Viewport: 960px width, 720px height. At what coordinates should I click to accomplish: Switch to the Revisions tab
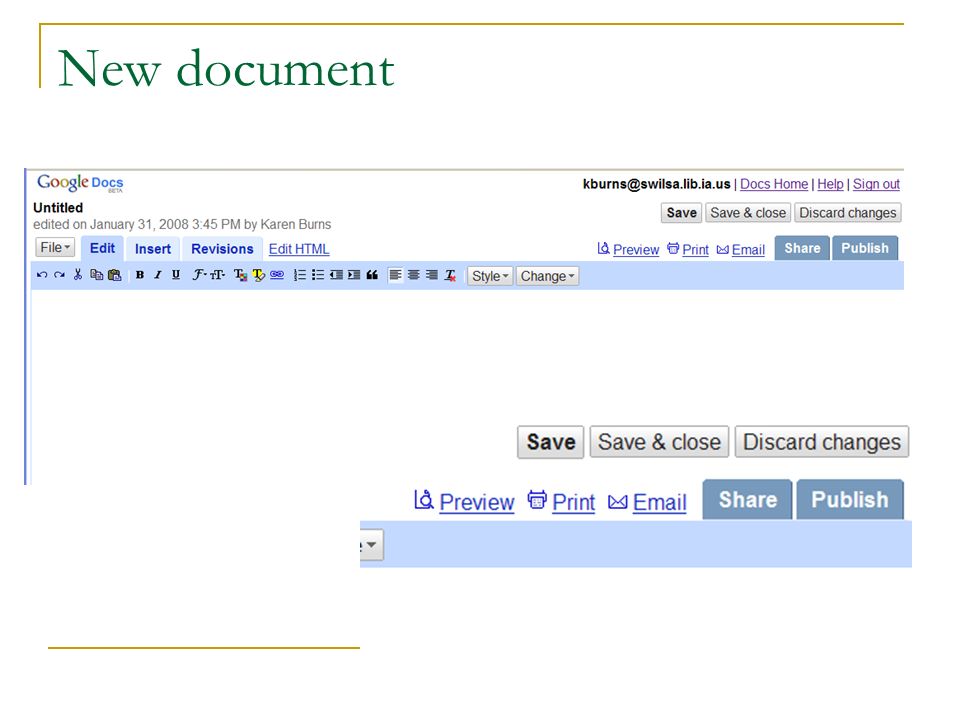pyautogui.click(x=222, y=249)
